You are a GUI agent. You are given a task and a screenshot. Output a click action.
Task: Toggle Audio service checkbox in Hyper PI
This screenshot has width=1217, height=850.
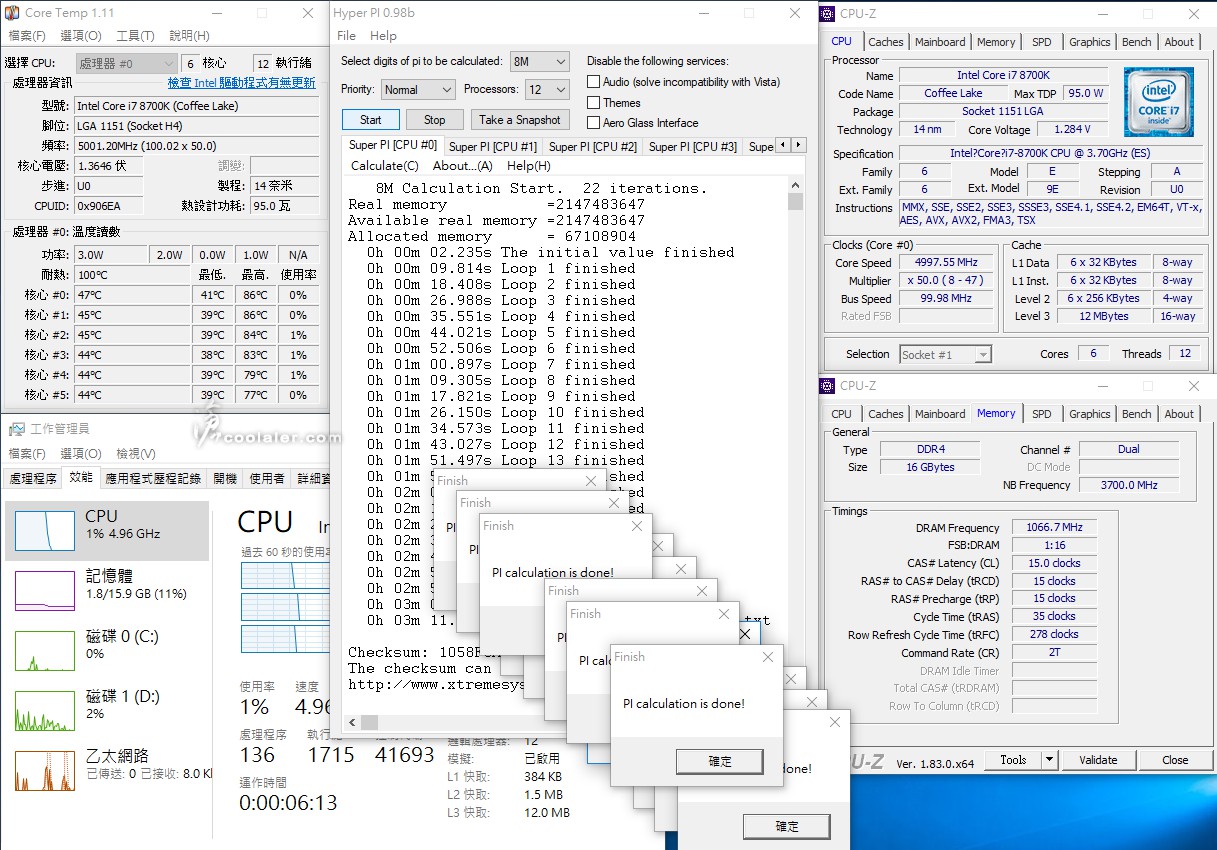point(593,82)
